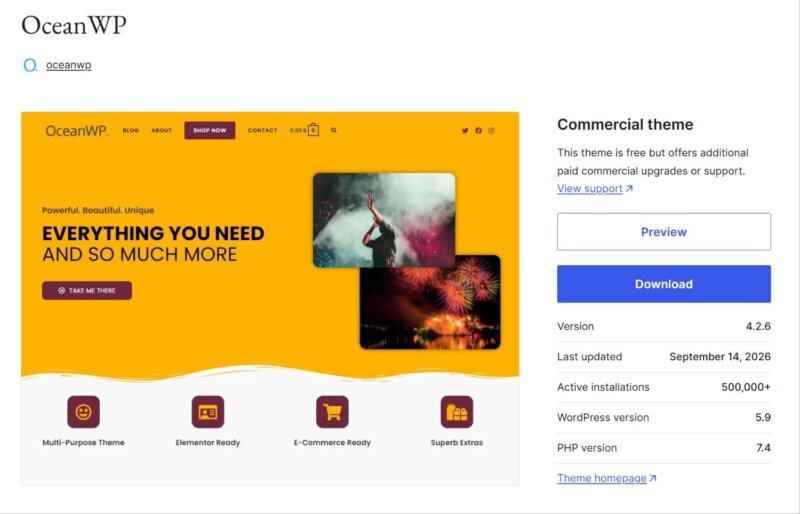Click the fireworks photo
800x514 pixels.
tap(430, 308)
